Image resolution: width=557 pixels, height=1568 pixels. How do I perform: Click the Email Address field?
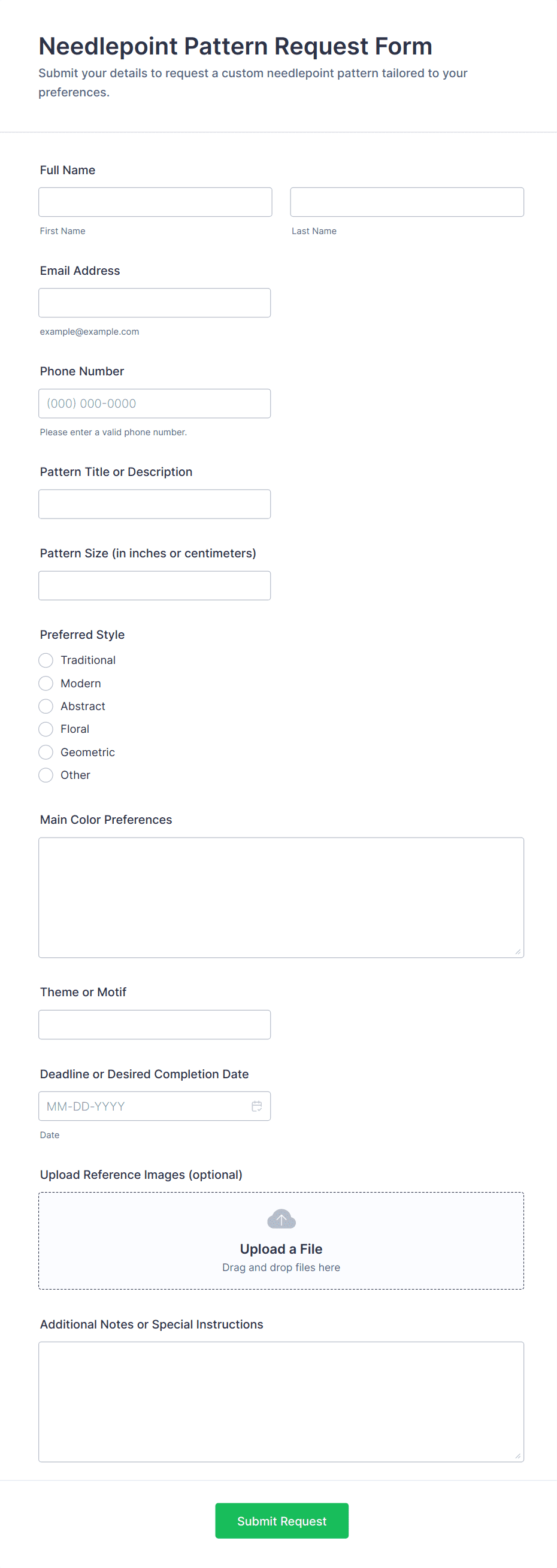pos(155,302)
